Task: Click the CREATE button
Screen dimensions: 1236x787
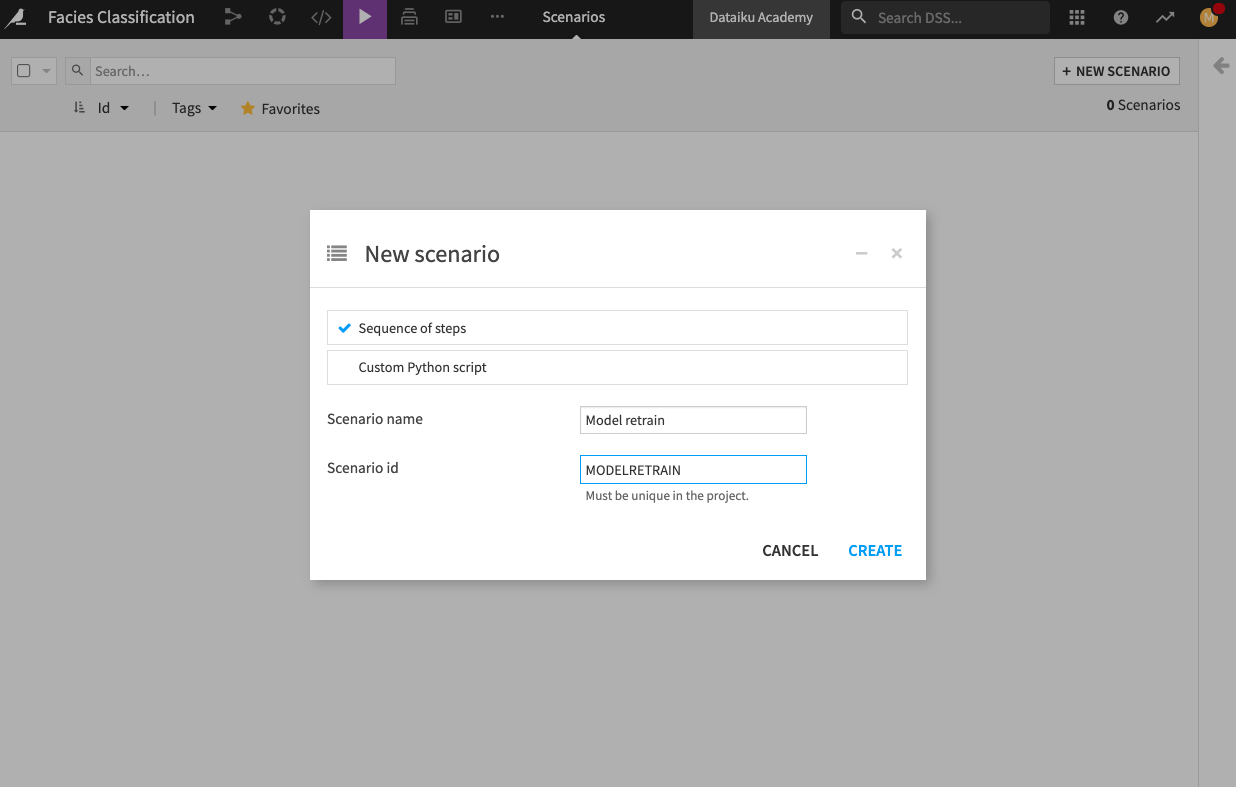Action: coord(874,550)
